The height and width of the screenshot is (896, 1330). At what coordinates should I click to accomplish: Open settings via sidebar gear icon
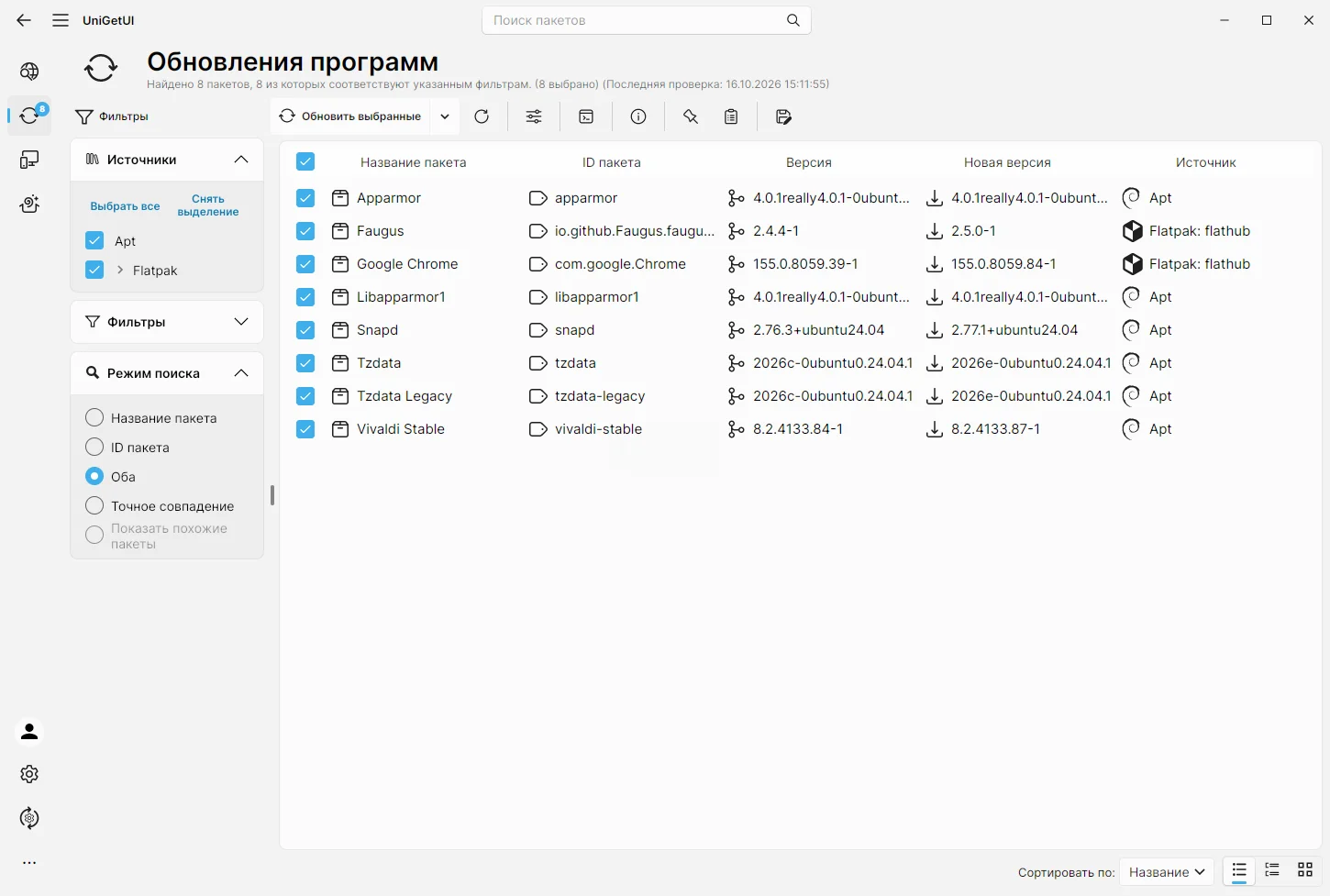(x=29, y=774)
